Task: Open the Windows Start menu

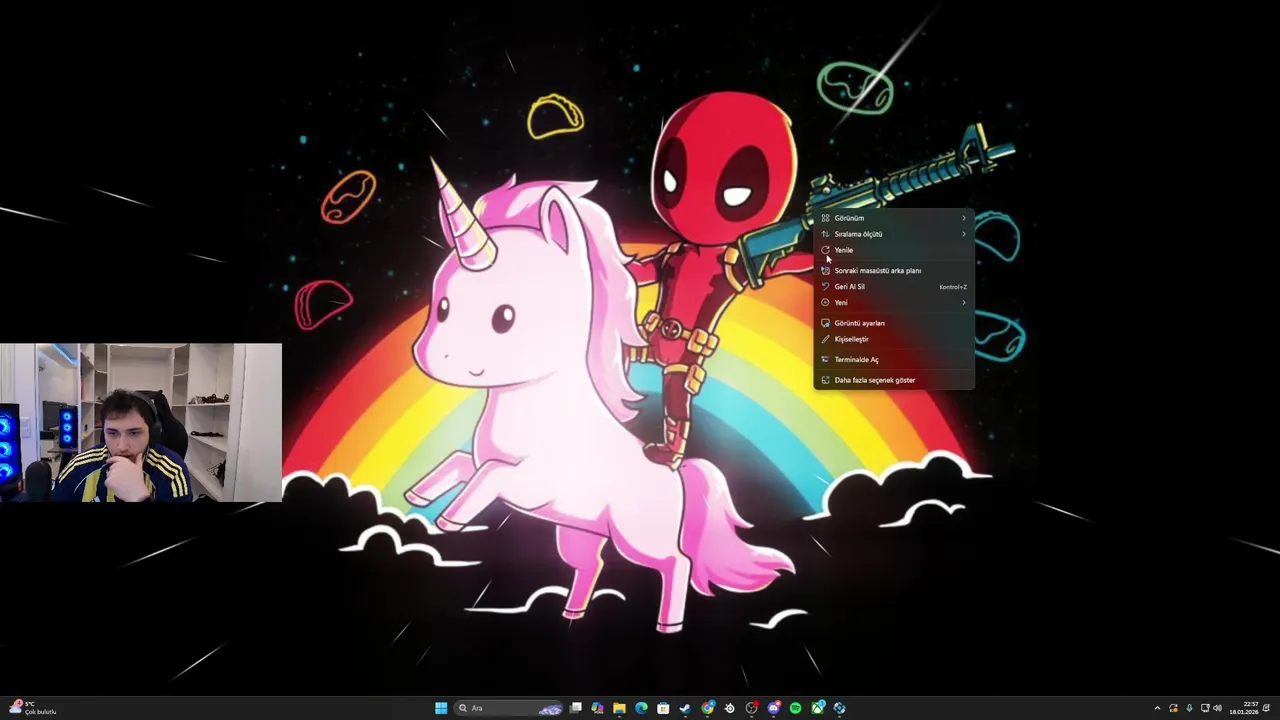Action: coord(441,708)
